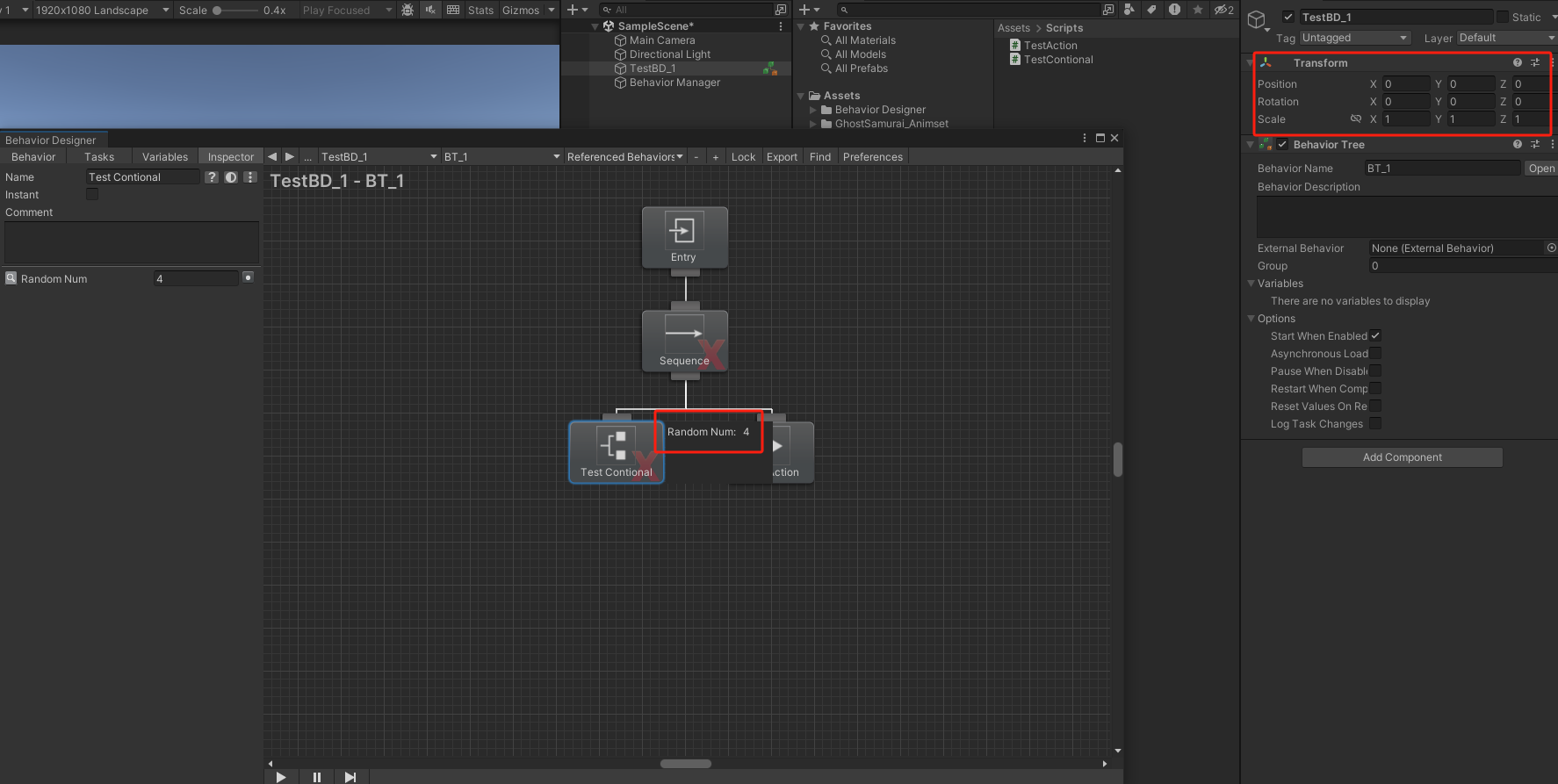Switch to the Inspector tab in Behavior Designer
This screenshot has height=784, width=1558.
(231, 156)
